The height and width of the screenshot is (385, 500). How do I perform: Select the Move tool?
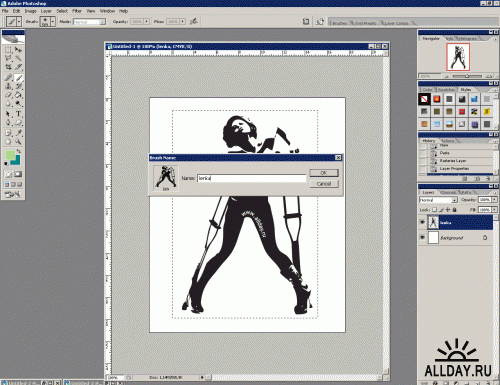tap(18, 50)
